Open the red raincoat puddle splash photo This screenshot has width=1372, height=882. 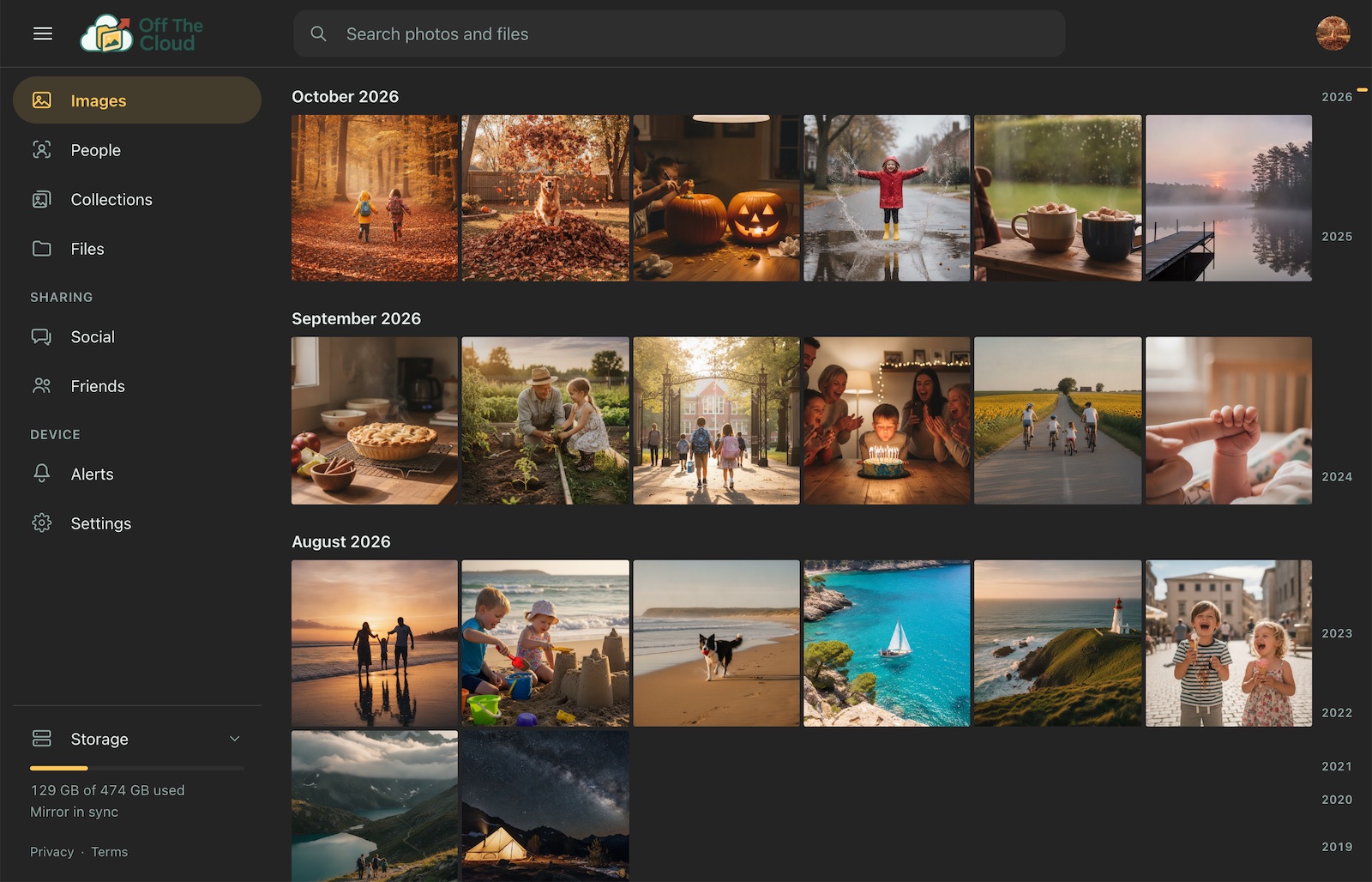click(887, 198)
